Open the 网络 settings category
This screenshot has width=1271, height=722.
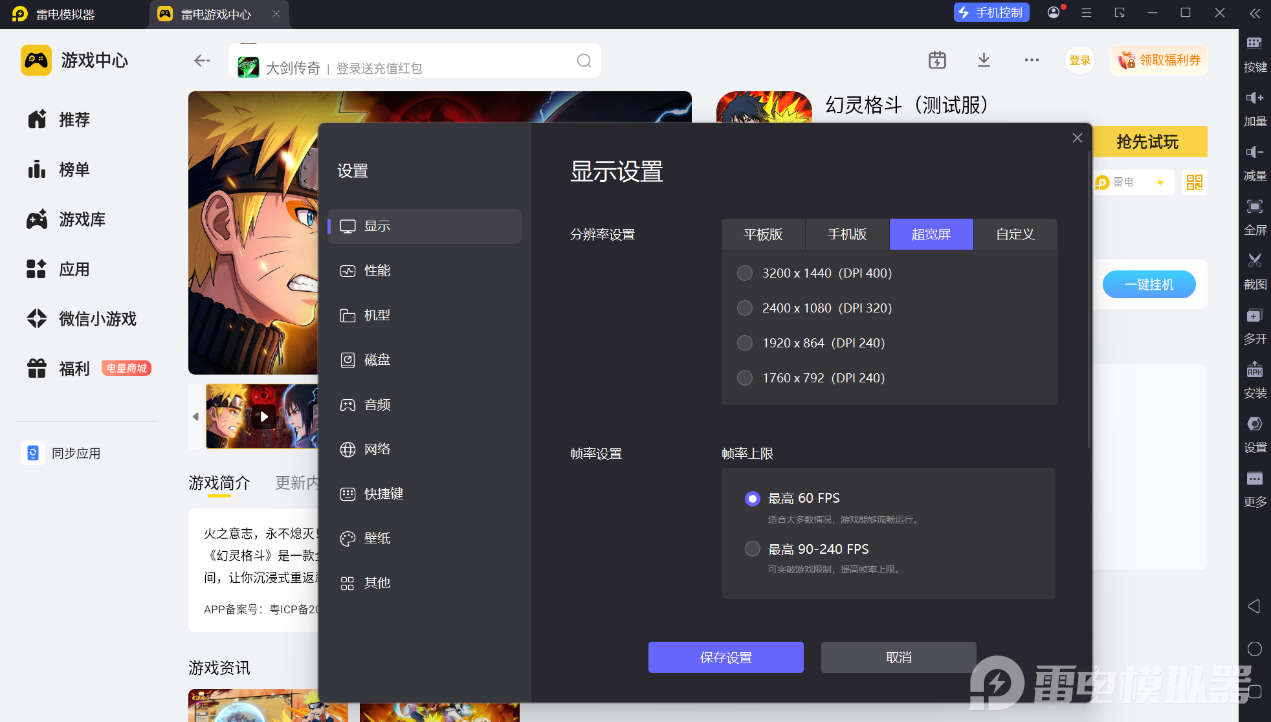tap(424, 449)
